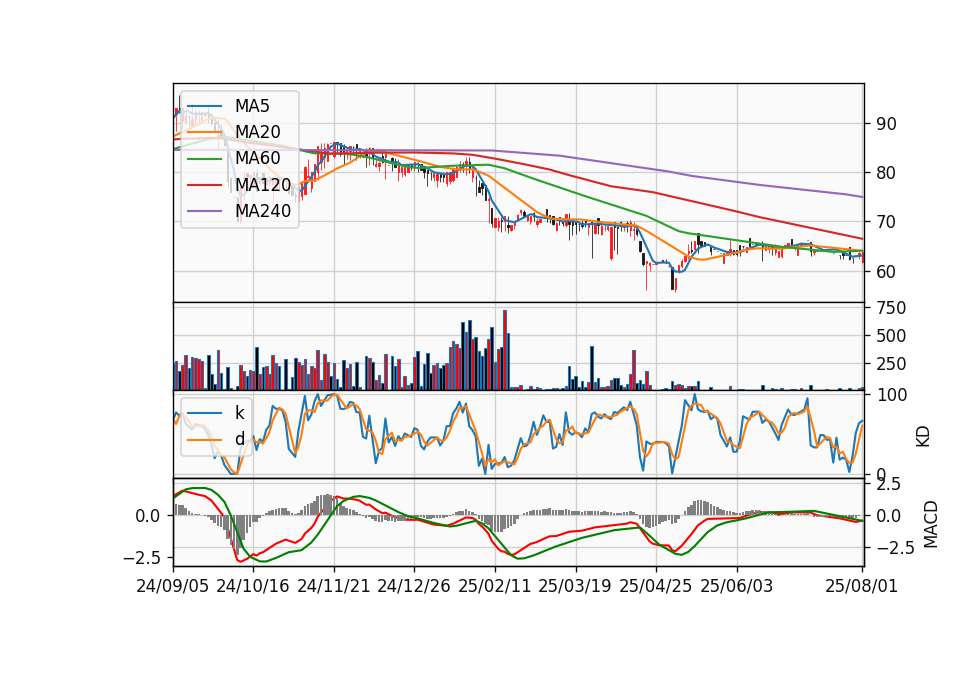The width and height of the screenshot is (960, 690).
Task: Click the 70 price axis tick label
Action: pos(886,222)
